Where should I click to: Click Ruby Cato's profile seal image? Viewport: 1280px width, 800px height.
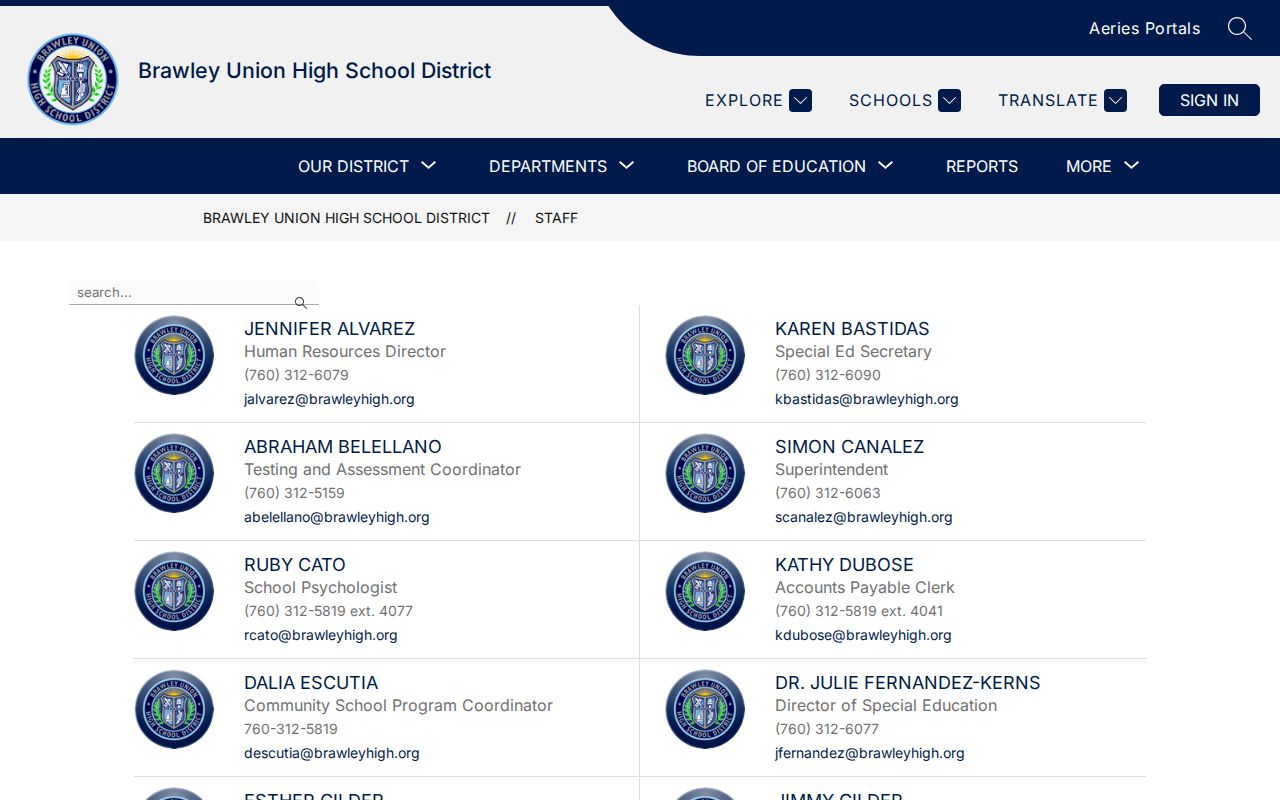pyautogui.click(x=174, y=591)
